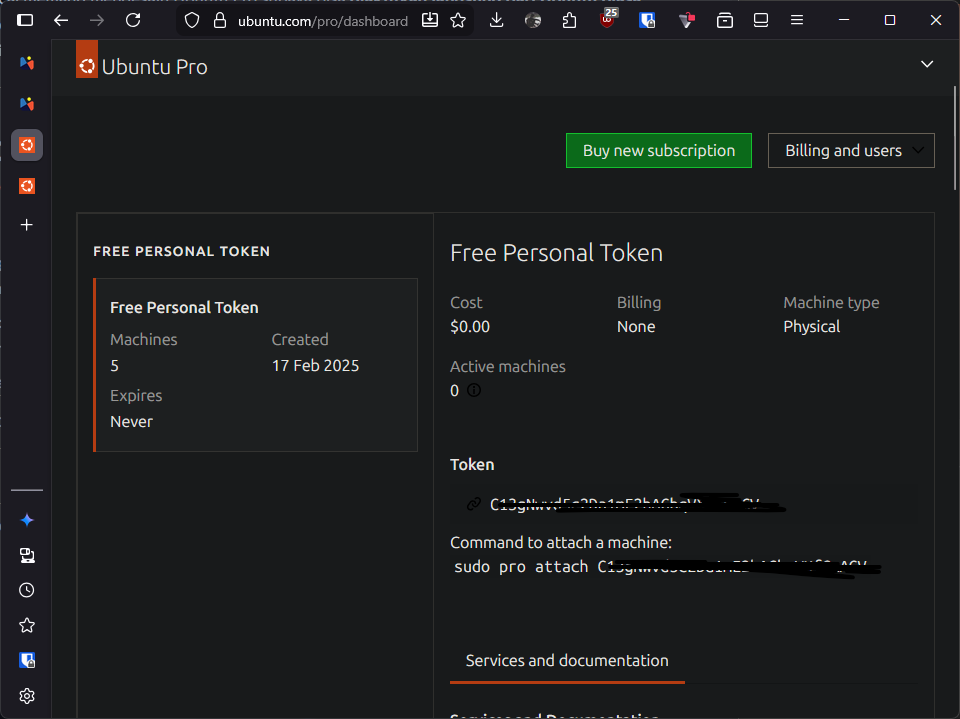Screen dimensions: 960x719
Task: Toggle the sidebar with top-left panel icon
Action: pyautogui.click(x=25, y=20)
